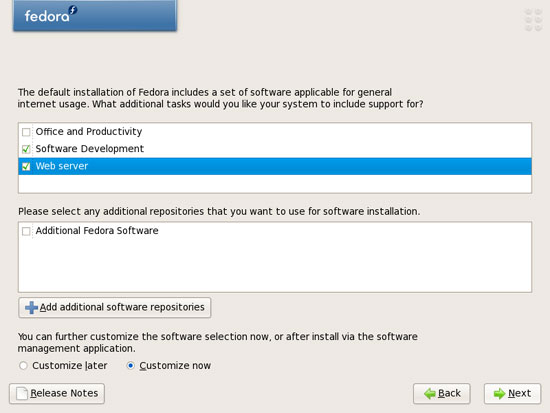The height and width of the screenshot is (413, 550).
Task: Select the Customize now radio button
Action: point(130,366)
